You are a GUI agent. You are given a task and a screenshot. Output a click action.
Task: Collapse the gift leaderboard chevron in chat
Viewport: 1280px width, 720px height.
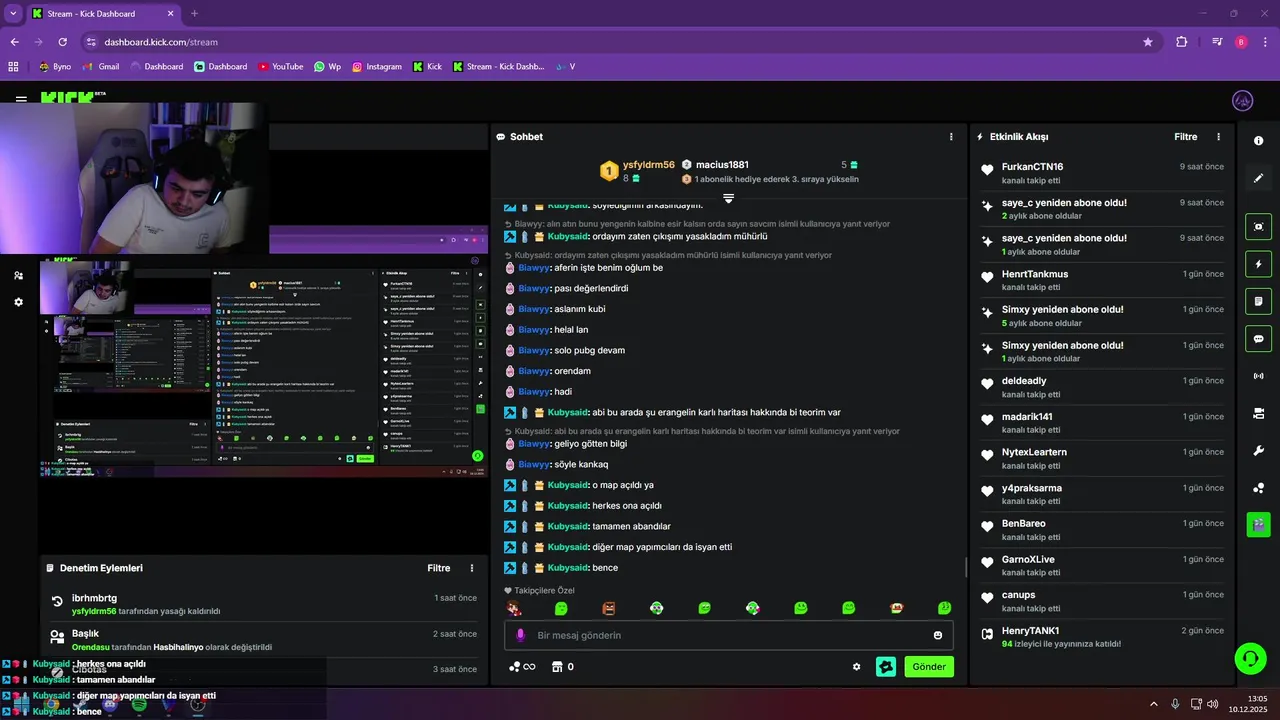coord(728,199)
